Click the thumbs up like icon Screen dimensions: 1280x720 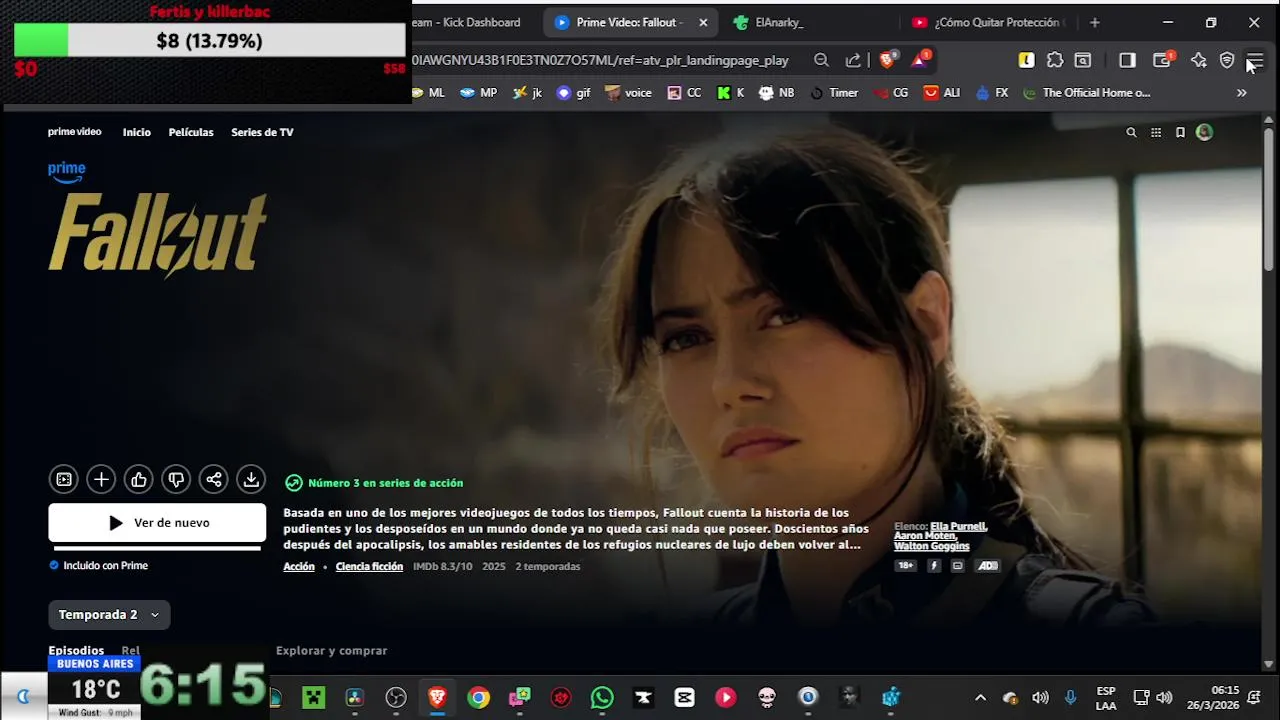pos(139,480)
